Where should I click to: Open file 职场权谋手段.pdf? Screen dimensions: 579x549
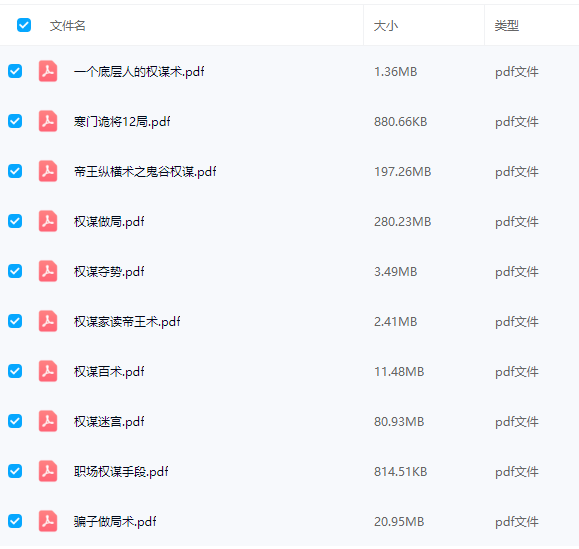click(x=121, y=471)
